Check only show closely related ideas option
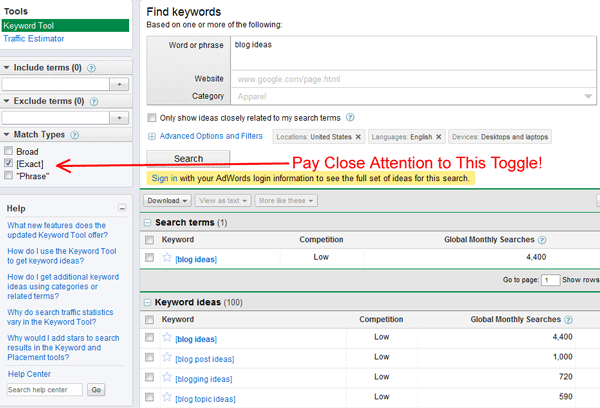Image resolution: width=600 pixels, height=408 pixels. tap(152, 117)
